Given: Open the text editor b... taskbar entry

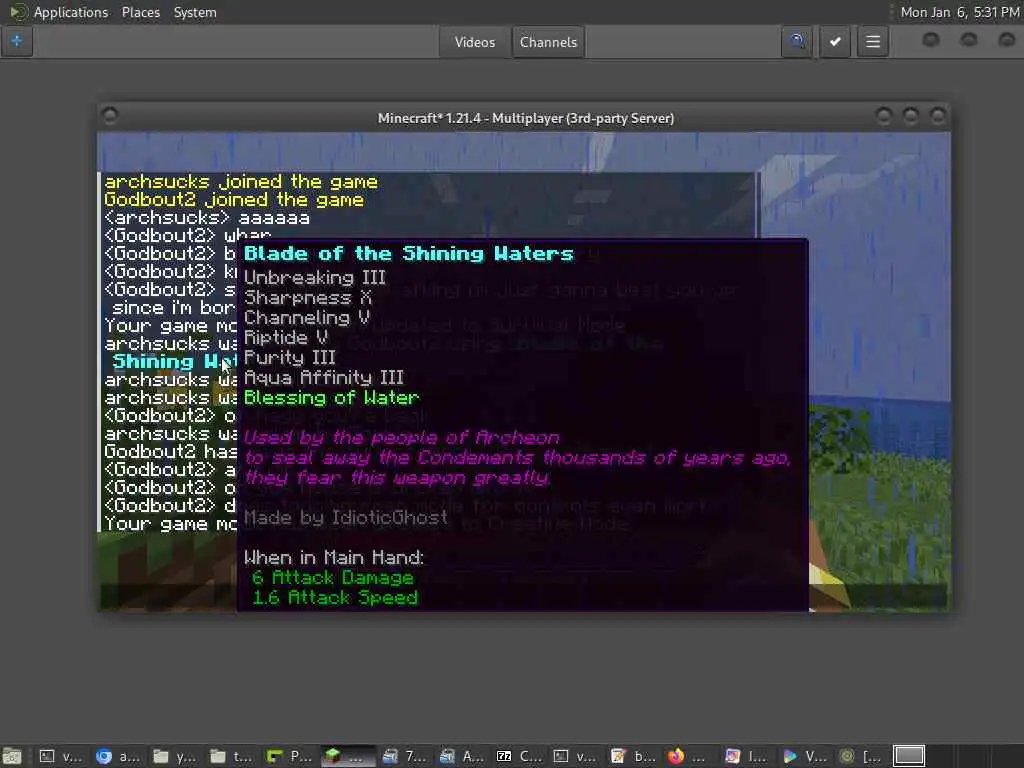Looking at the screenshot, I should [632, 756].
